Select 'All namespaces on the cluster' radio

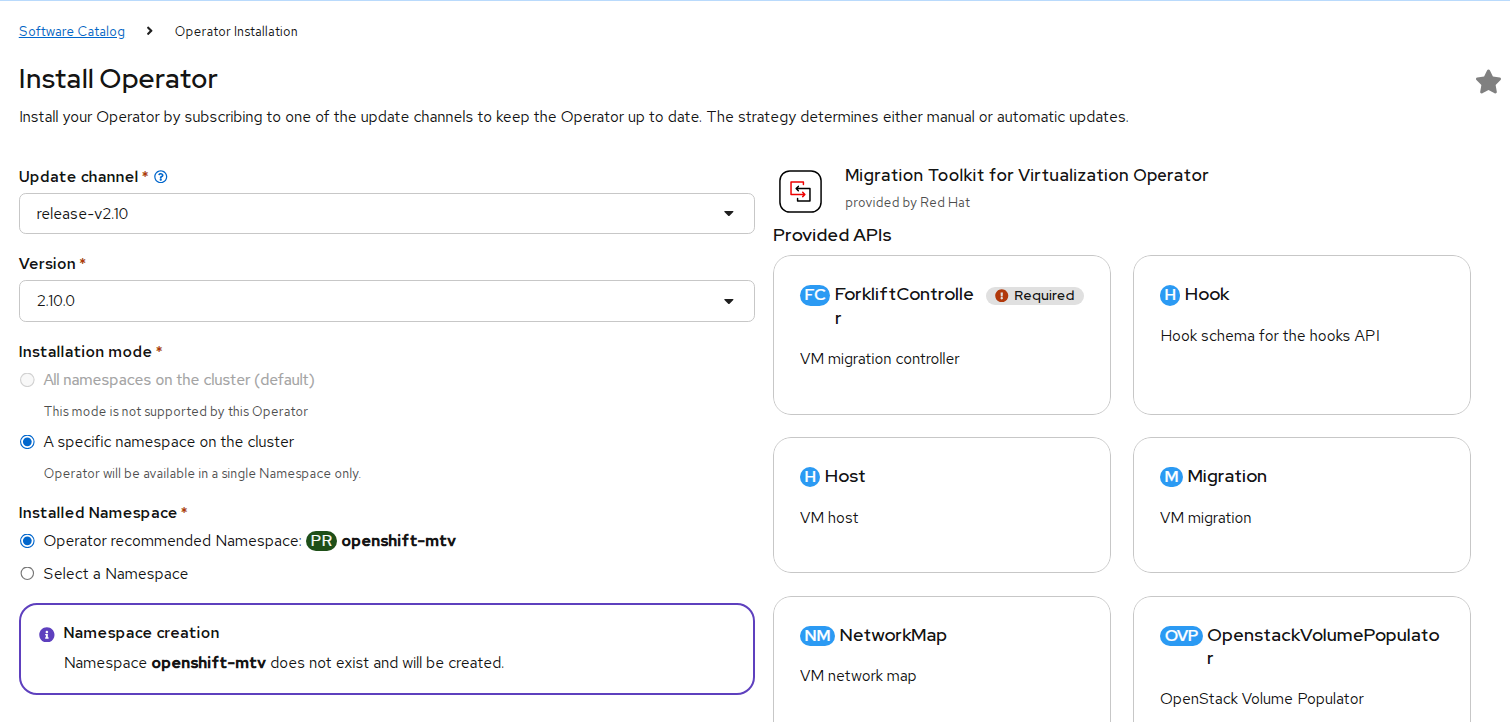(27, 380)
